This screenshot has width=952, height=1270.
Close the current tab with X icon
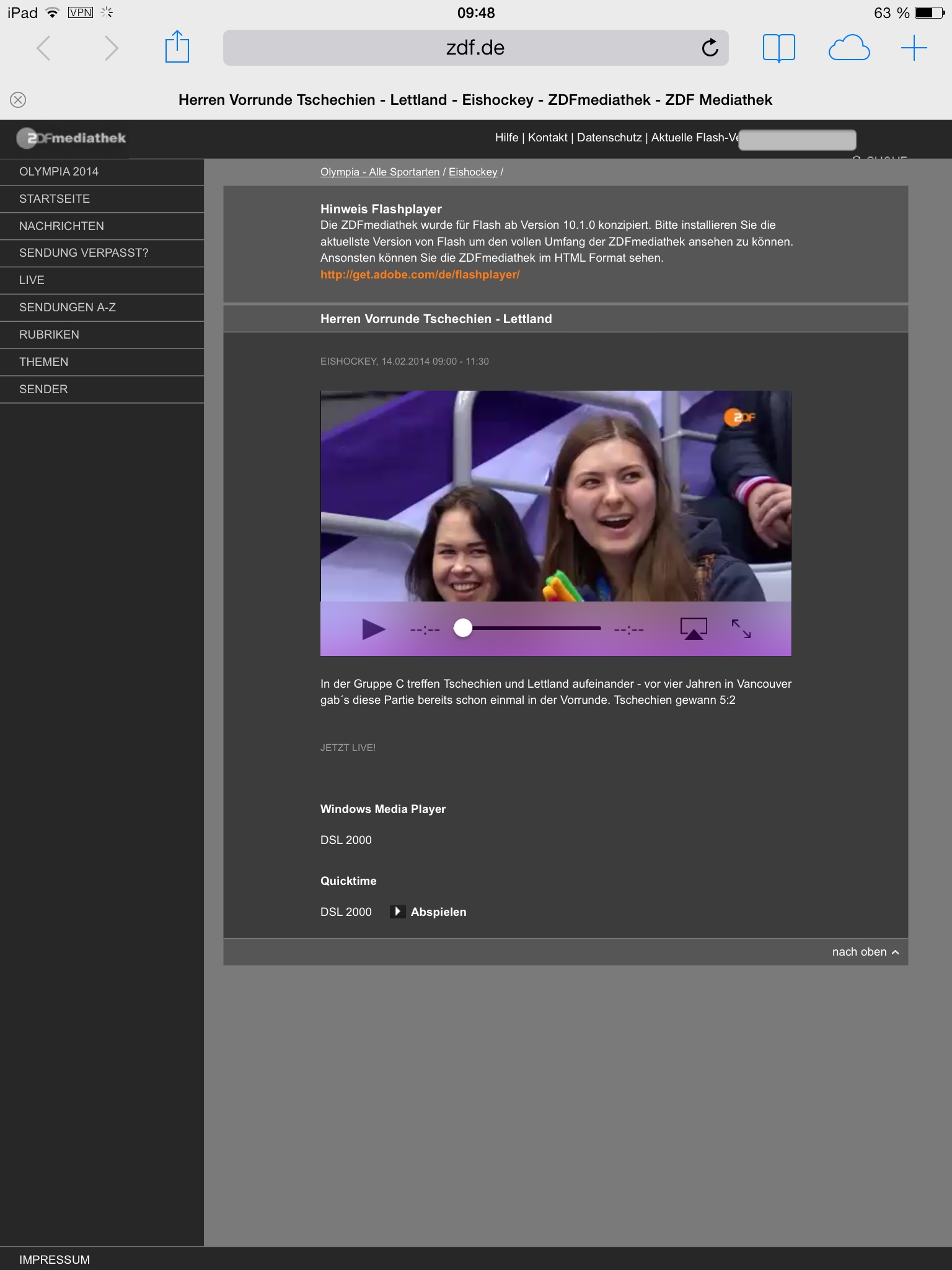pos(18,100)
